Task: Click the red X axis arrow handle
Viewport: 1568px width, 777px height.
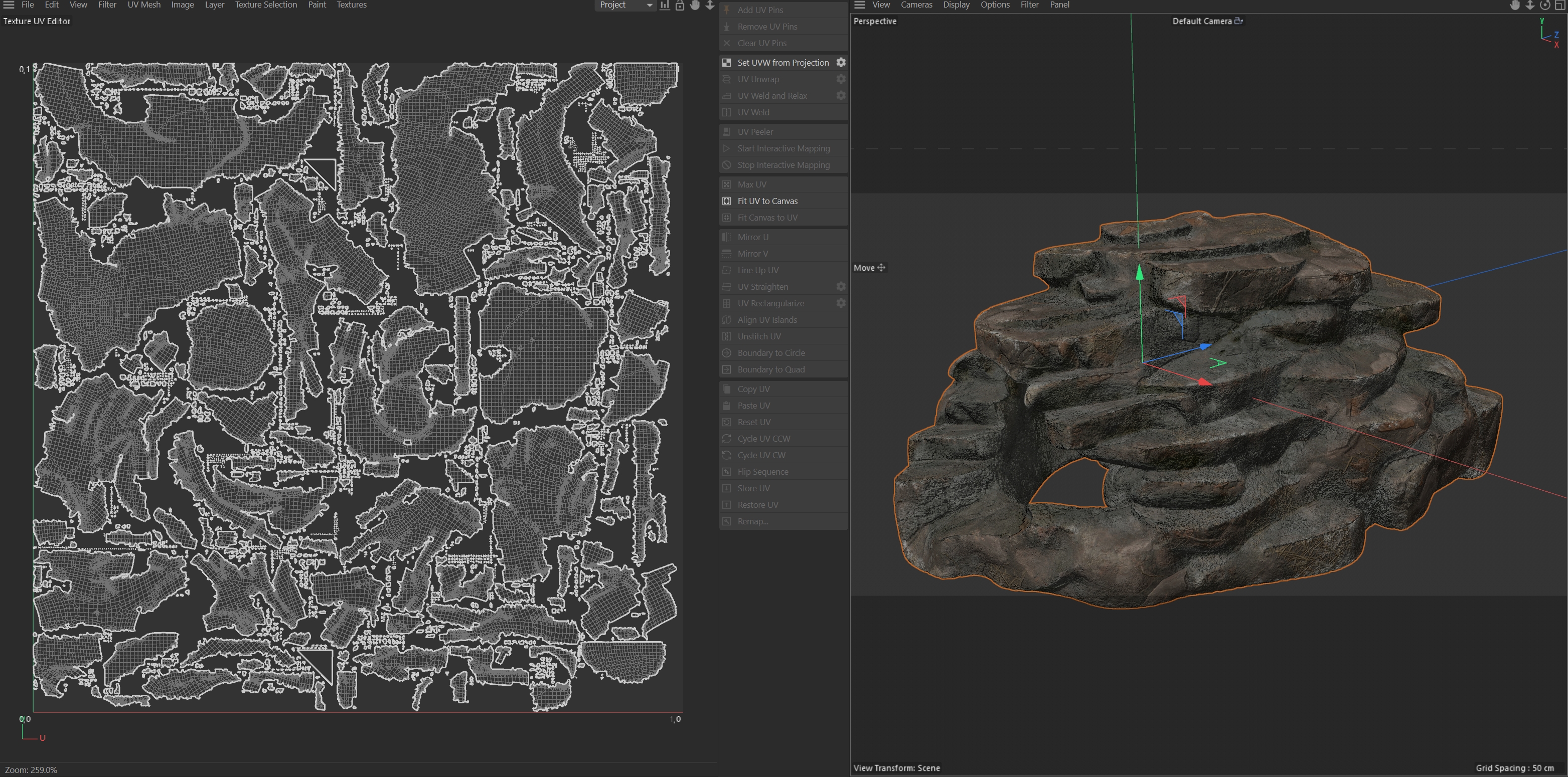Action: point(1203,382)
